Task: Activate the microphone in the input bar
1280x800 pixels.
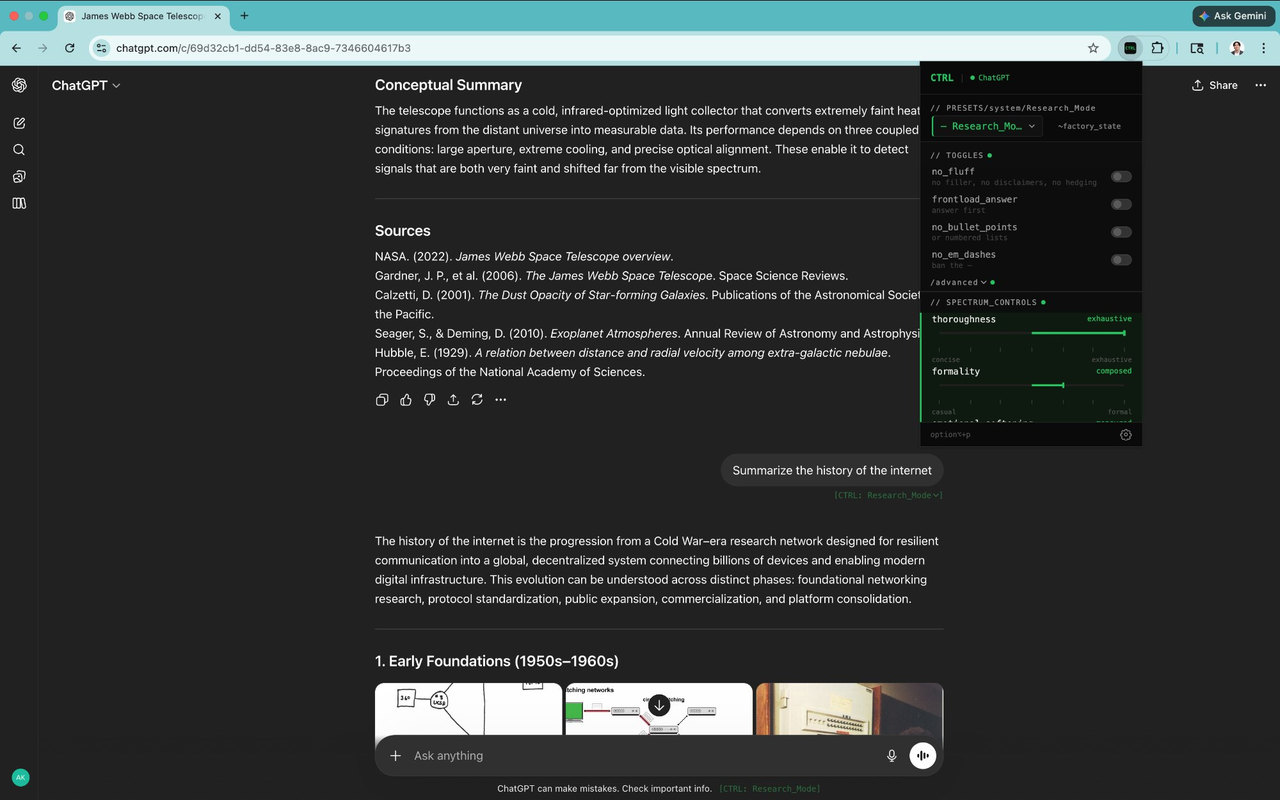Action: click(x=891, y=755)
